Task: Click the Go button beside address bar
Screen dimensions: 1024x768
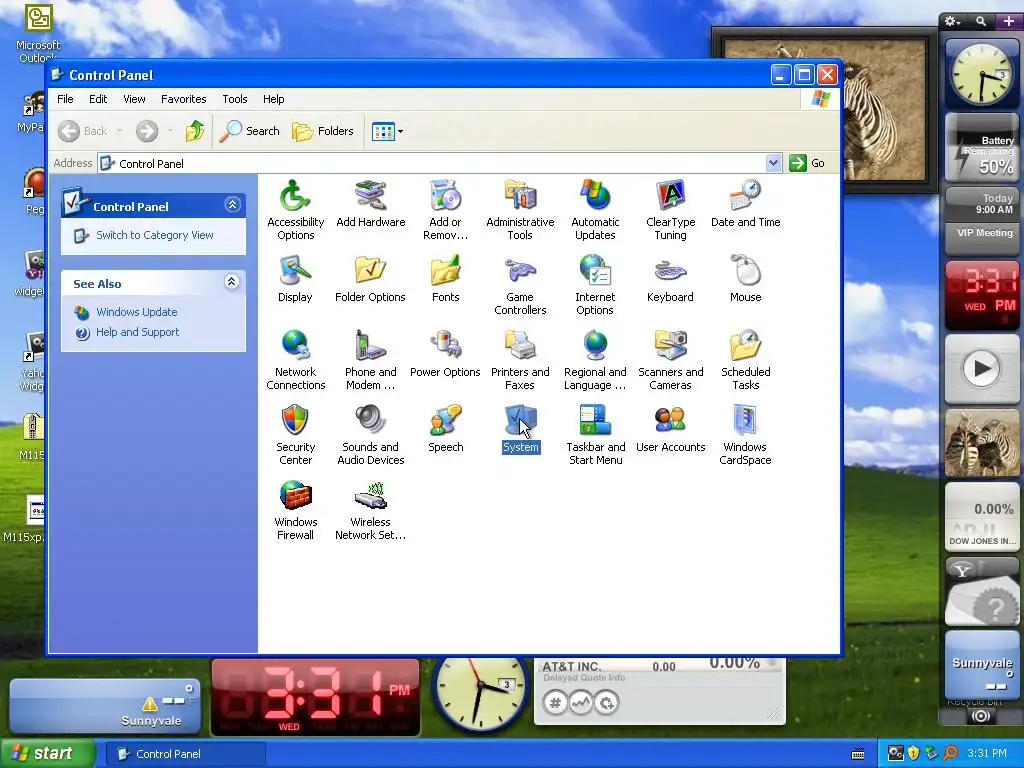Action: [x=807, y=163]
